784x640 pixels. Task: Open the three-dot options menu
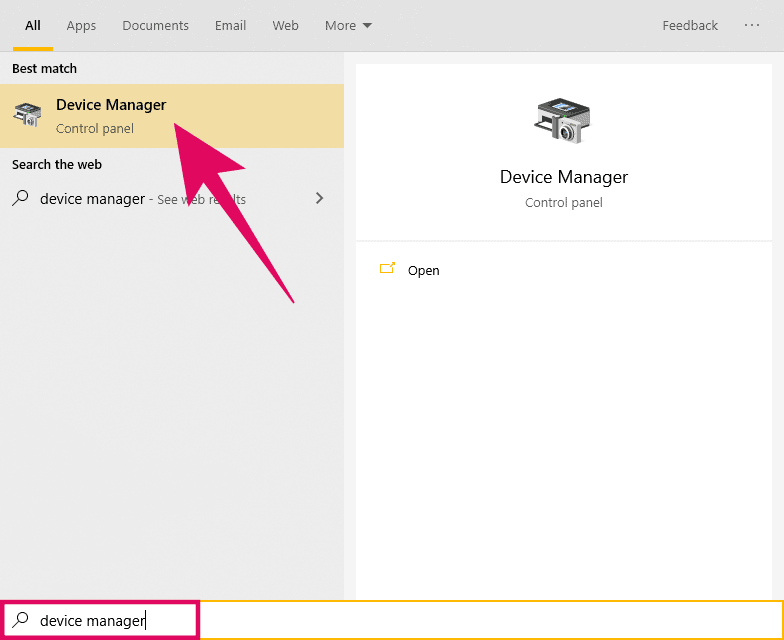point(752,25)
